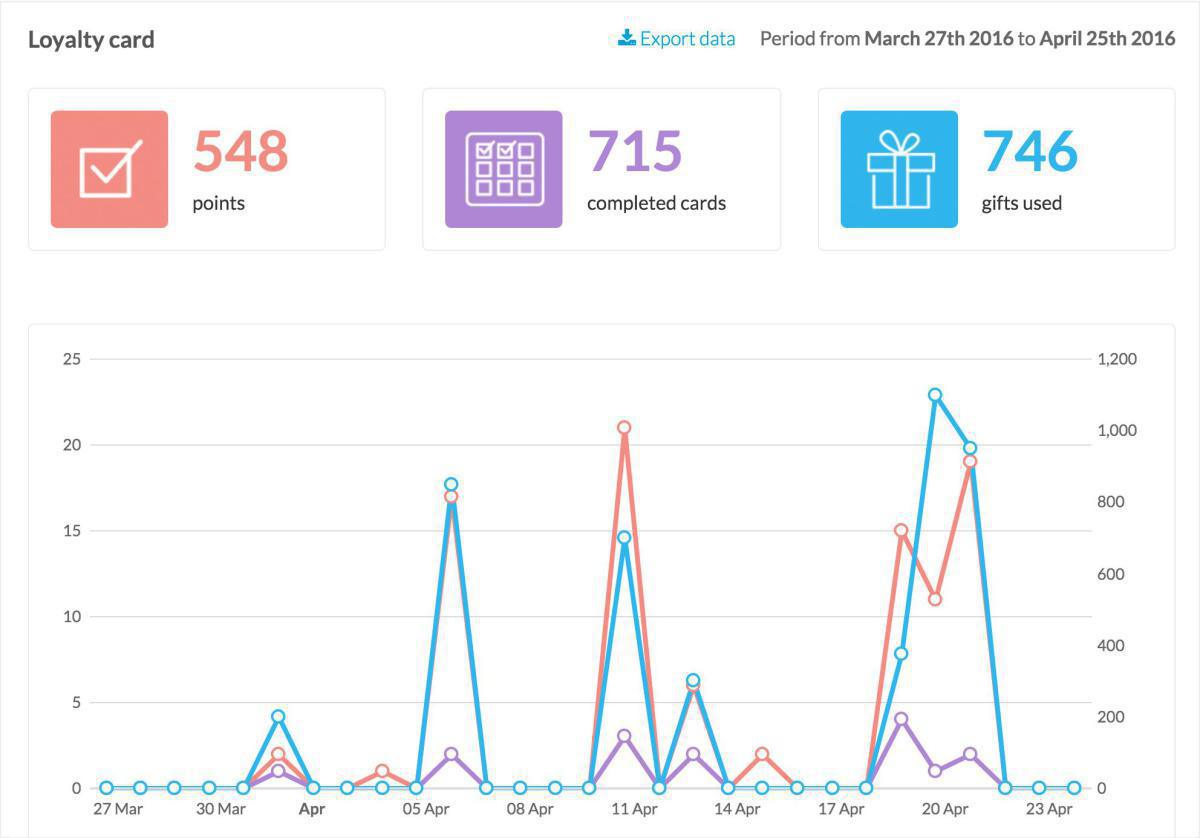Click the Loyalty card heading

pos(91,40)
